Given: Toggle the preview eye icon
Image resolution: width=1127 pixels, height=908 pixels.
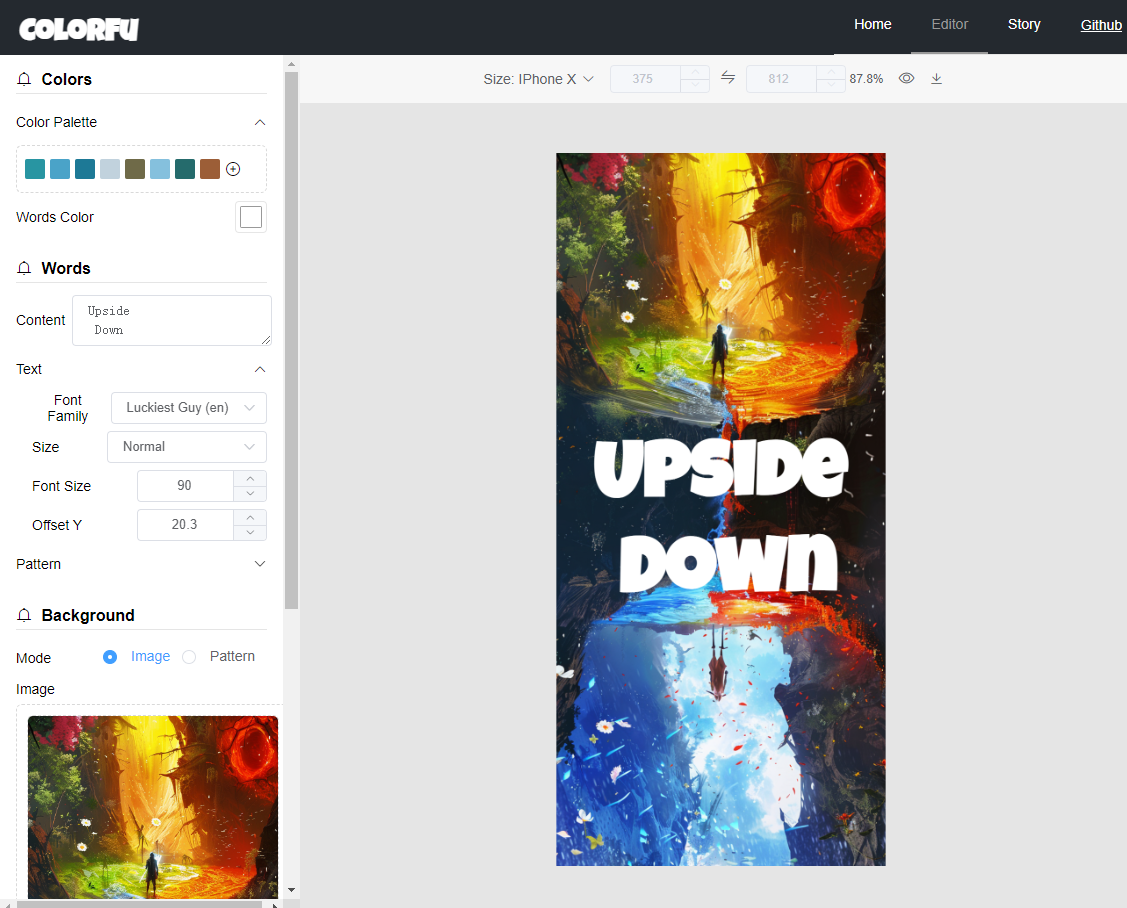Looking at the screenshot, I should click(x=906, y=78).
